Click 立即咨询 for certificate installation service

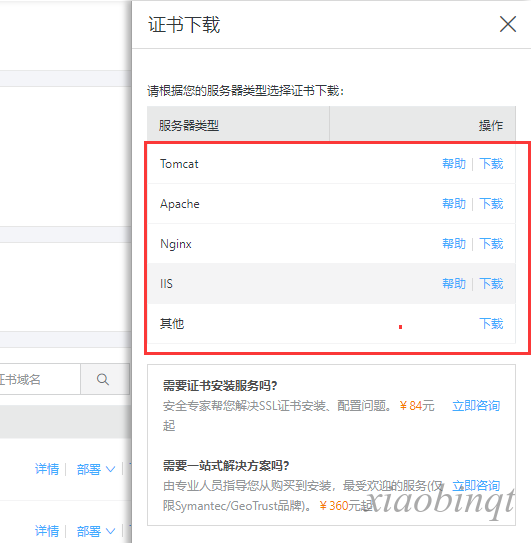476,406
